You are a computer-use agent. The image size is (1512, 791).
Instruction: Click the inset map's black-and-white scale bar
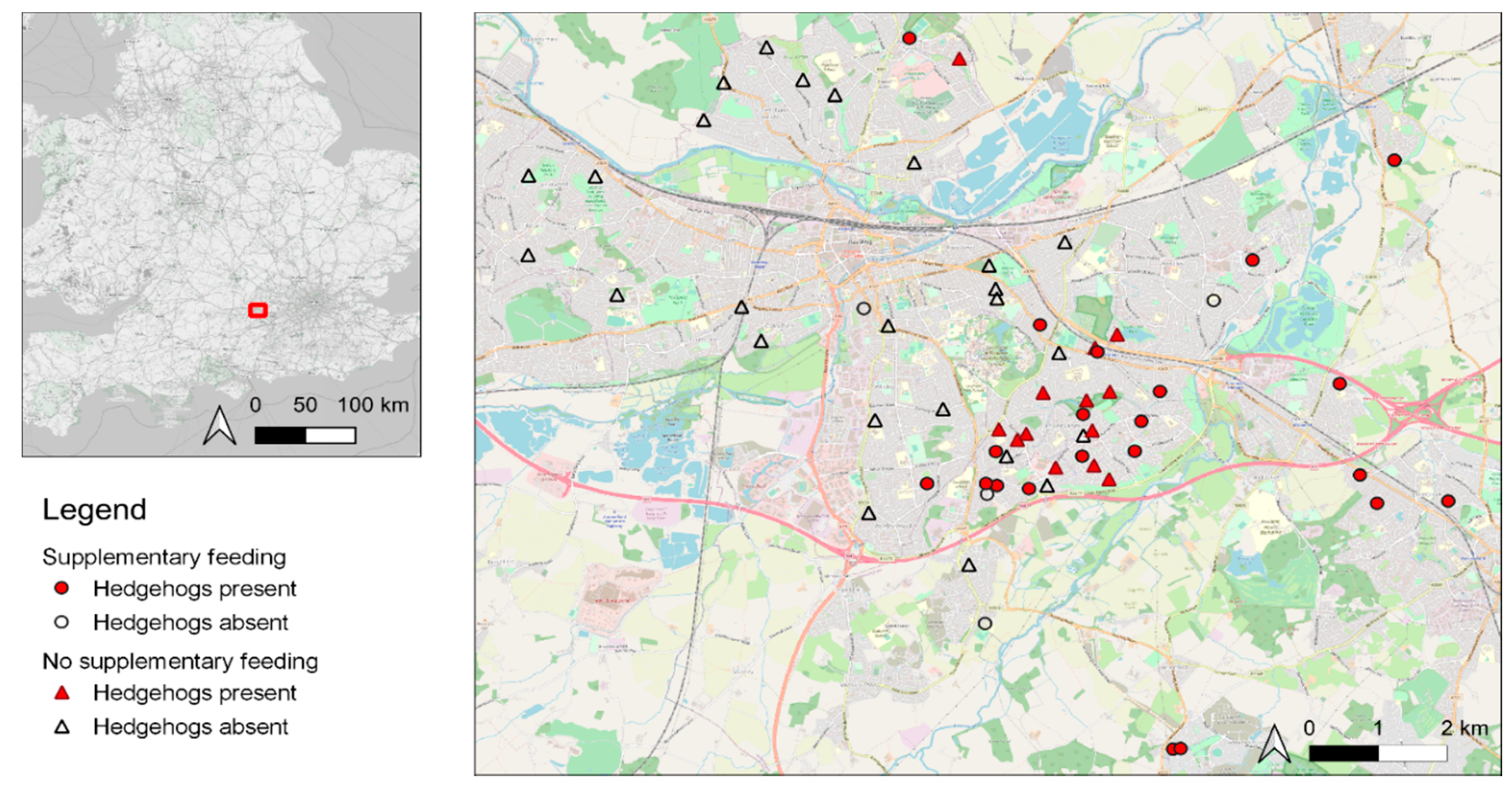pyautogui.click(x=305, y=435)
